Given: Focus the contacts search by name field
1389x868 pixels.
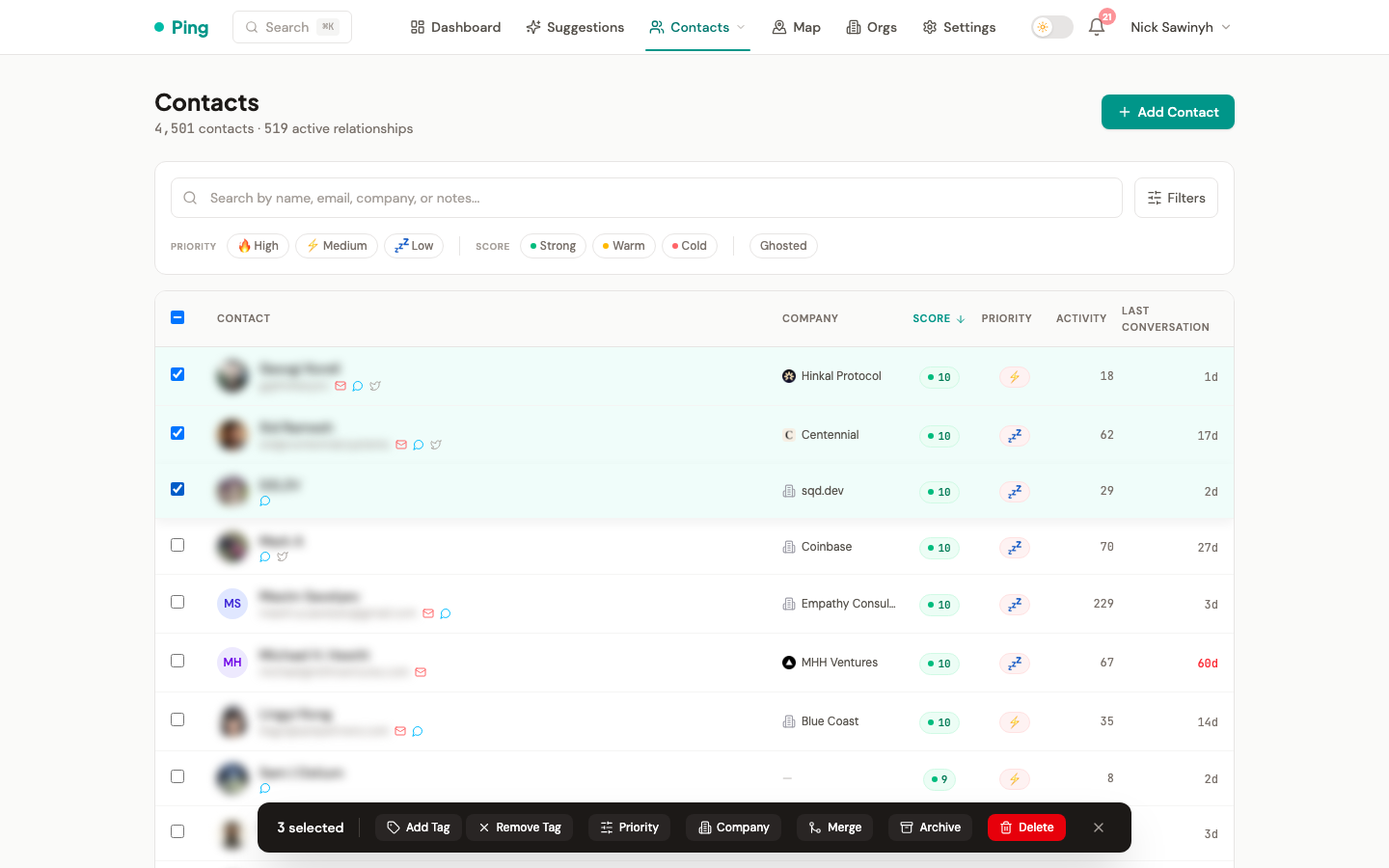Looking at the screenshot, I should [x=646, y=198].
